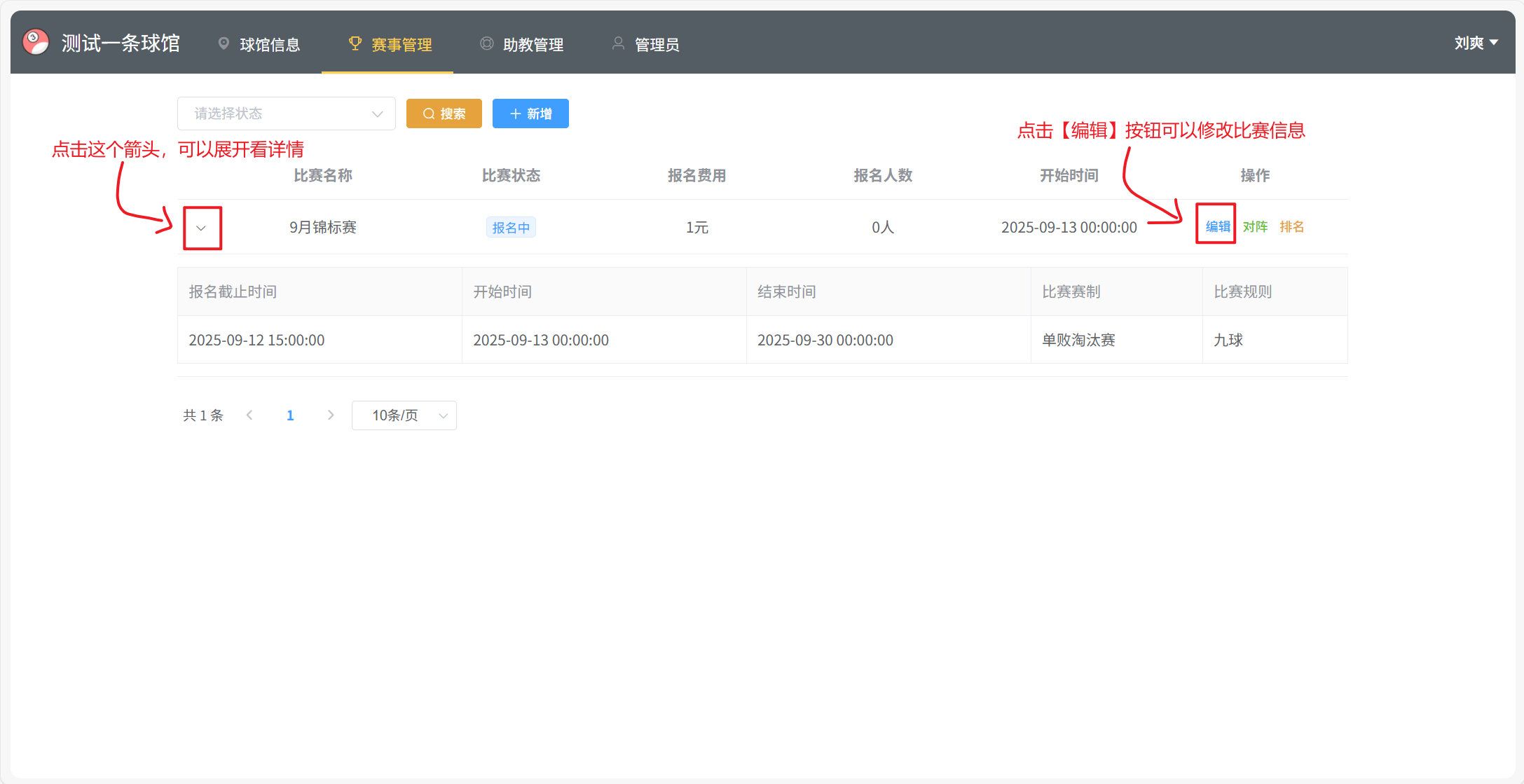Open the 对阵 matchup link
This screenshot has height=784, width=1524.
[x=1255, y=227]
